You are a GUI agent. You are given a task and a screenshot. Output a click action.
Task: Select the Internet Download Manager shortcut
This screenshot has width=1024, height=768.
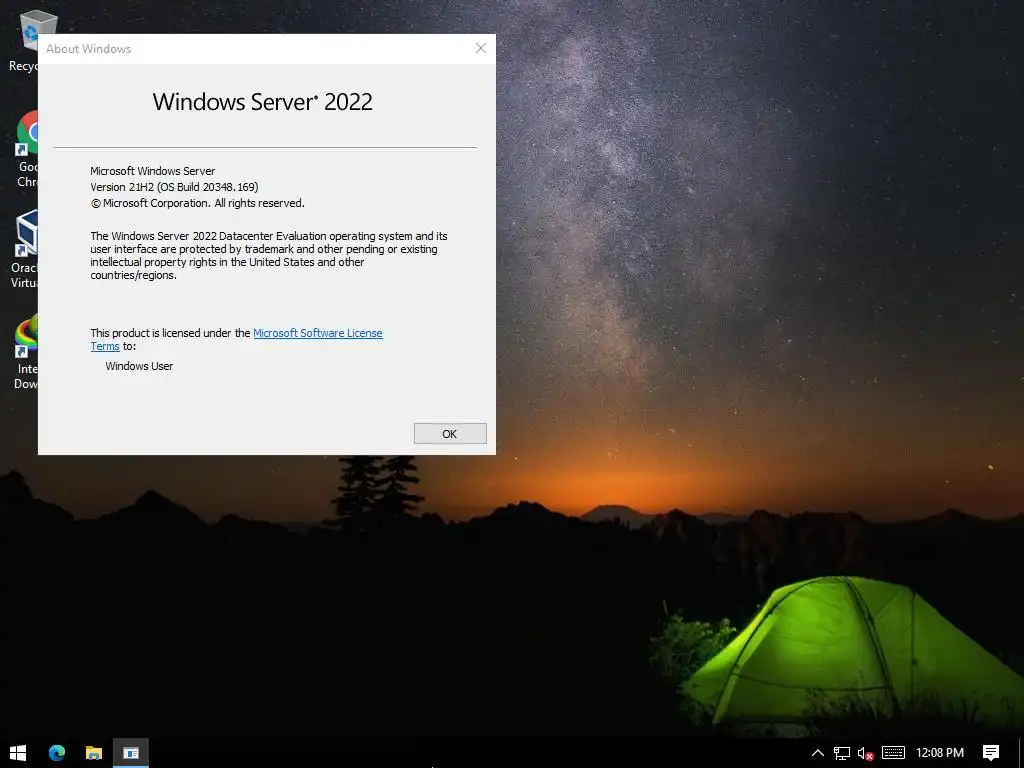(x=26, y=353)
